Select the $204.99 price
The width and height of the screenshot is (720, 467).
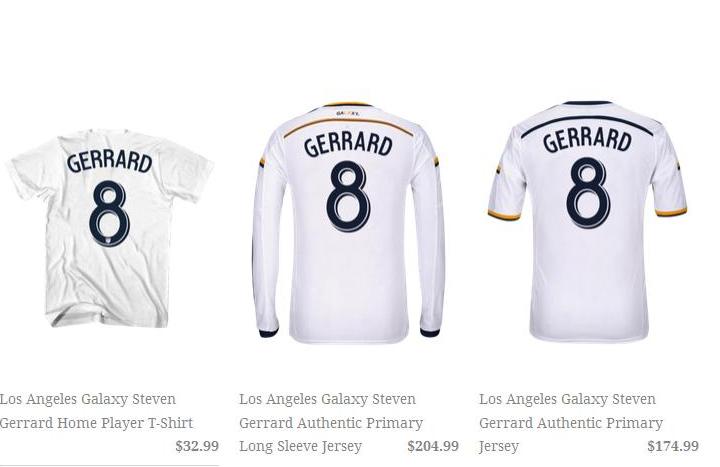click(x=433, y=446)
